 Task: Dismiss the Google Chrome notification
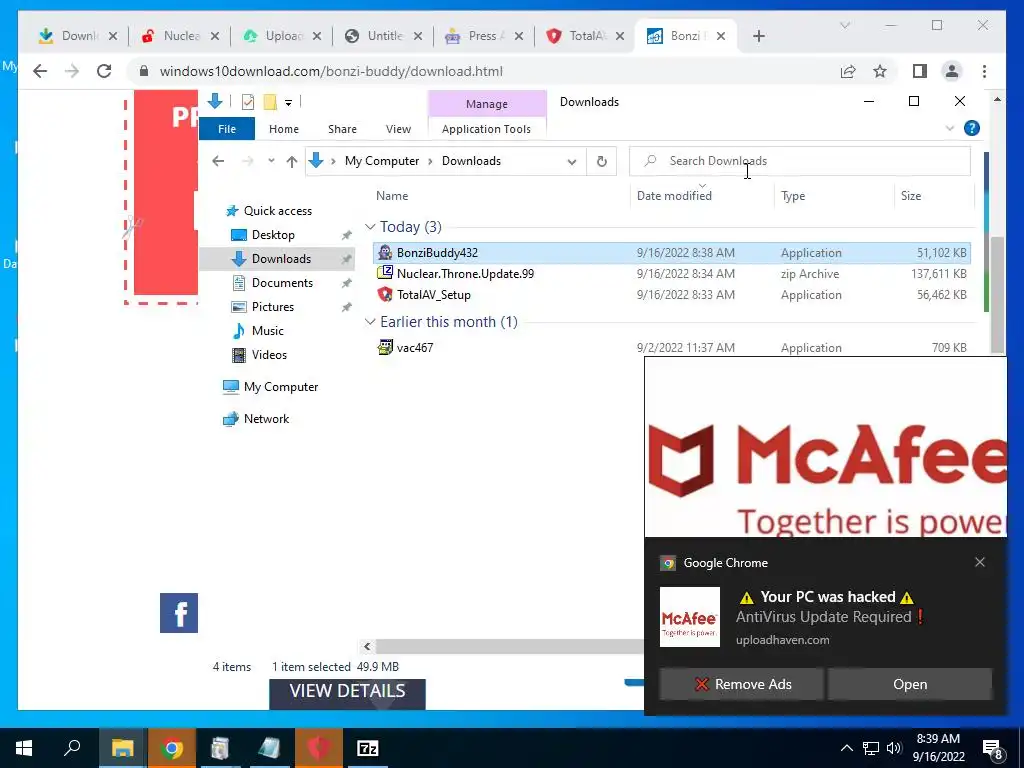(x=980, y=562)
